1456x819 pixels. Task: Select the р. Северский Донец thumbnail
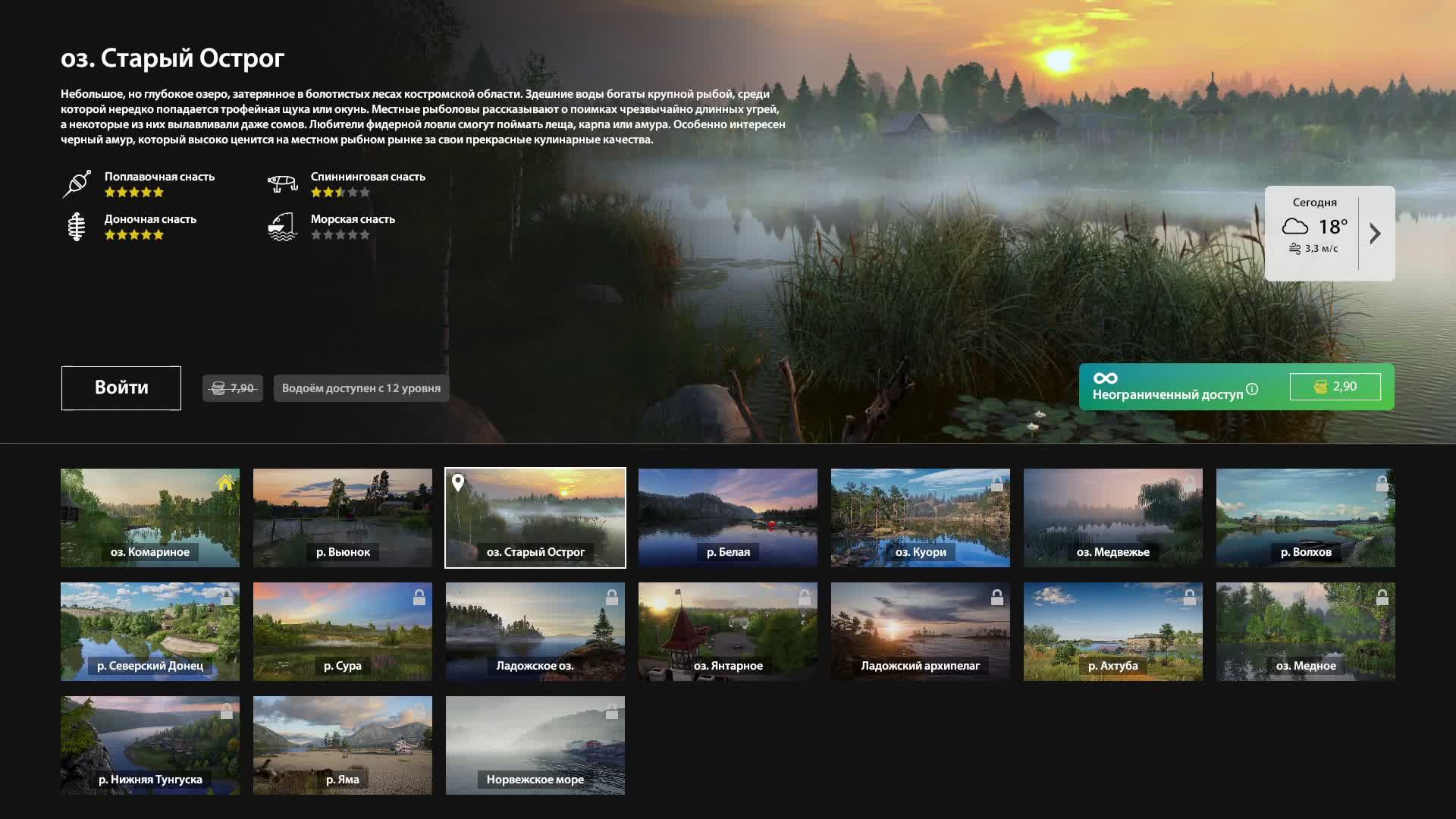tap(150, 632)
